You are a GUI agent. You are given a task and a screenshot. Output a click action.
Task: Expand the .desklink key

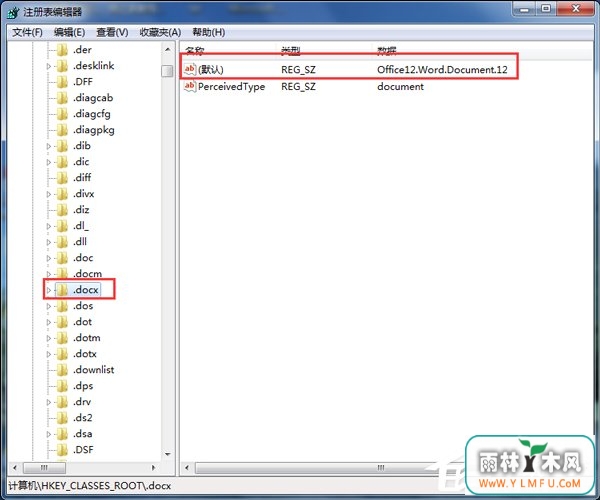coord(49,66)
